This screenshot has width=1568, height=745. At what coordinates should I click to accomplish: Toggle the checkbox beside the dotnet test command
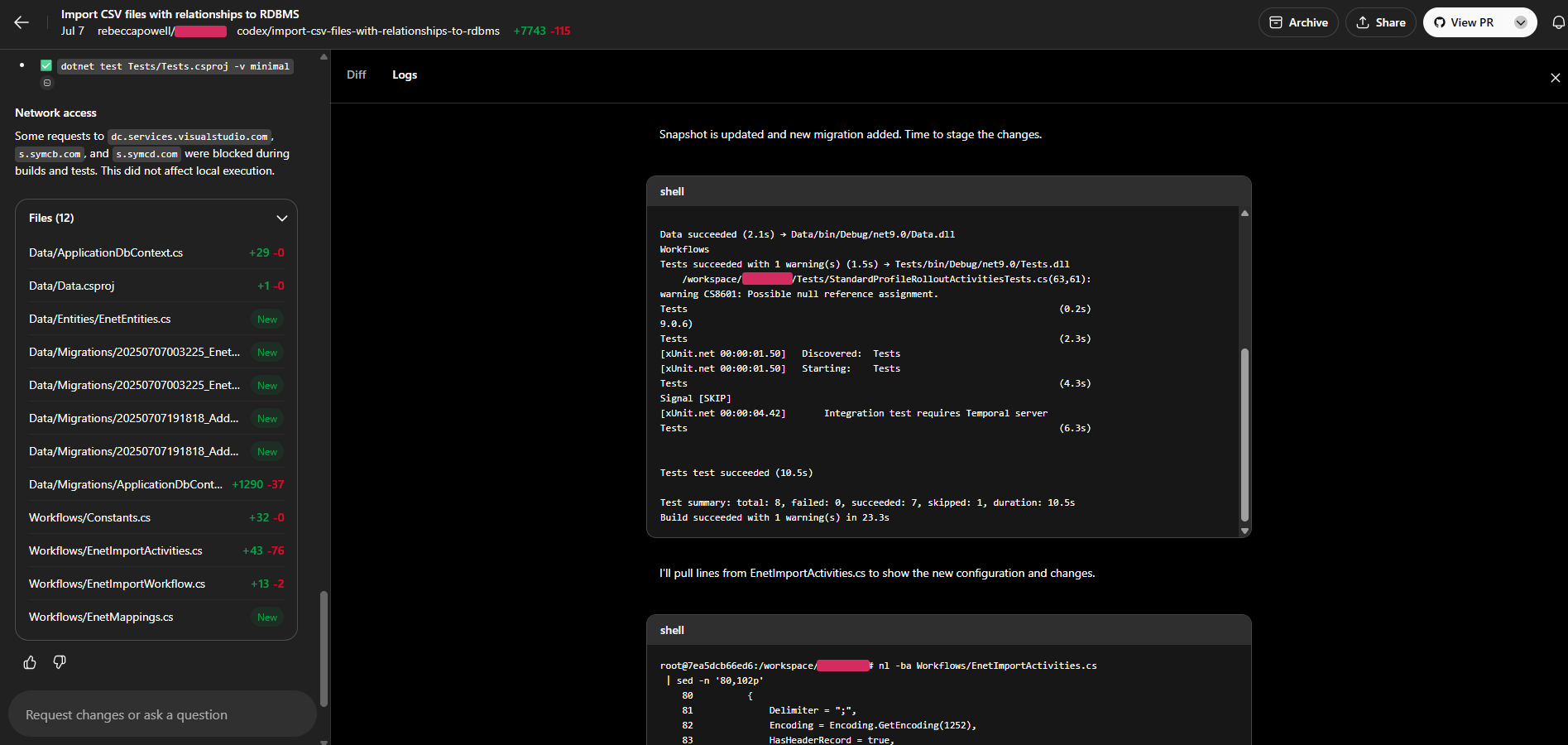pyautogui.click(x=46, y=65)
